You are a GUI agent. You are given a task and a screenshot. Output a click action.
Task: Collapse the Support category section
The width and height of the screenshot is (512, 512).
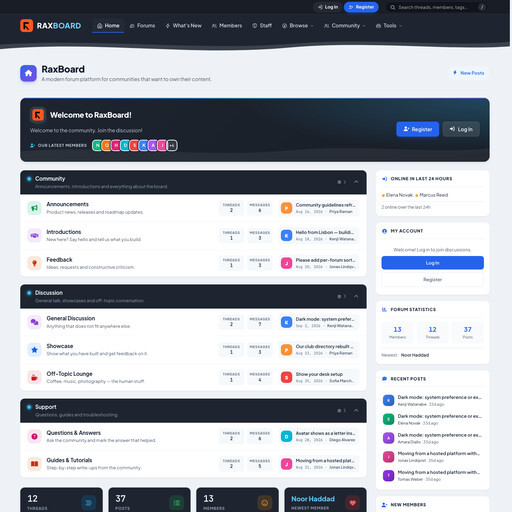tap(356, 410)
